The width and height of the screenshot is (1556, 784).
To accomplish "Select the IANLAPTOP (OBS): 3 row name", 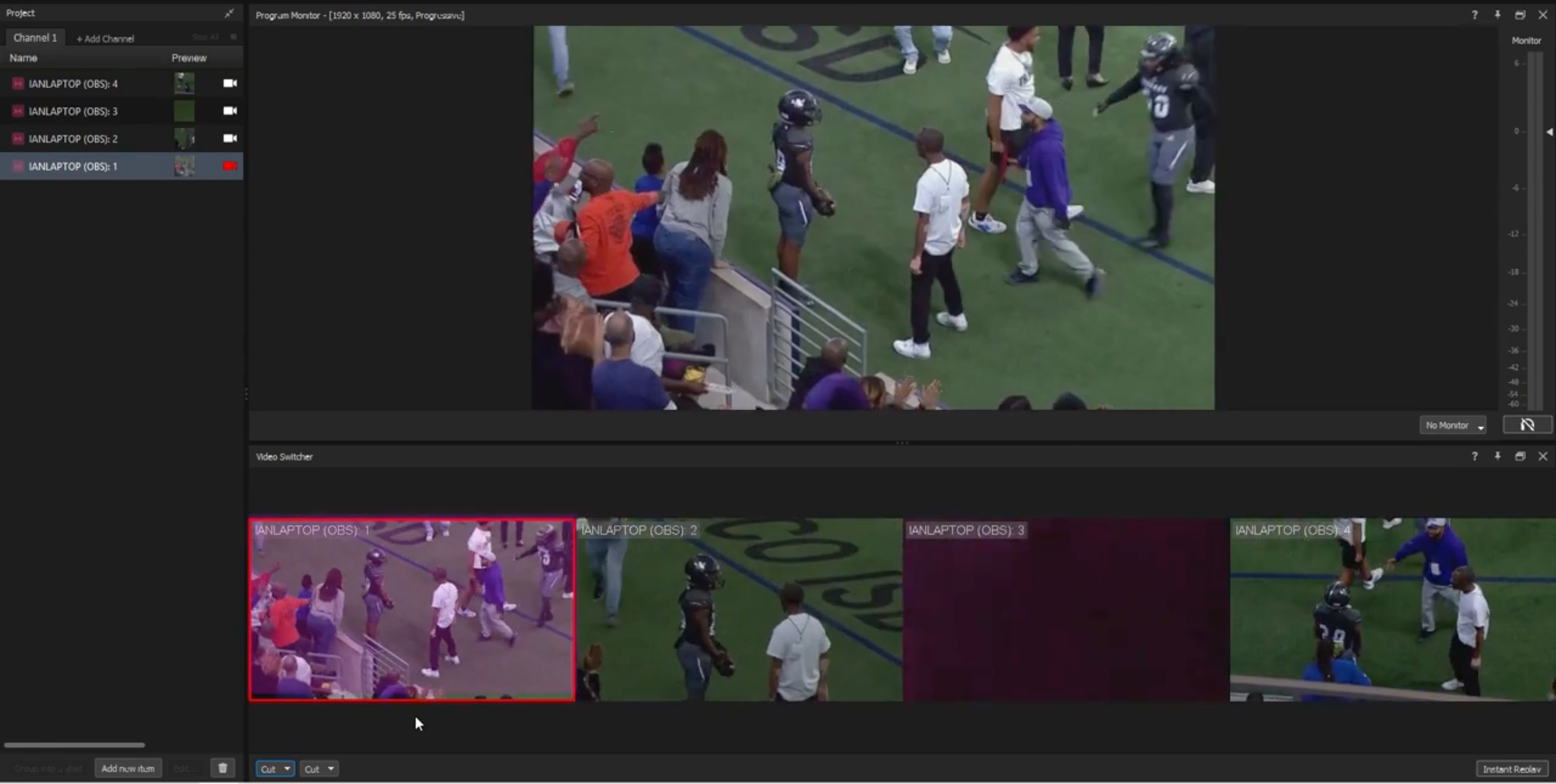I will coord(73,111).
